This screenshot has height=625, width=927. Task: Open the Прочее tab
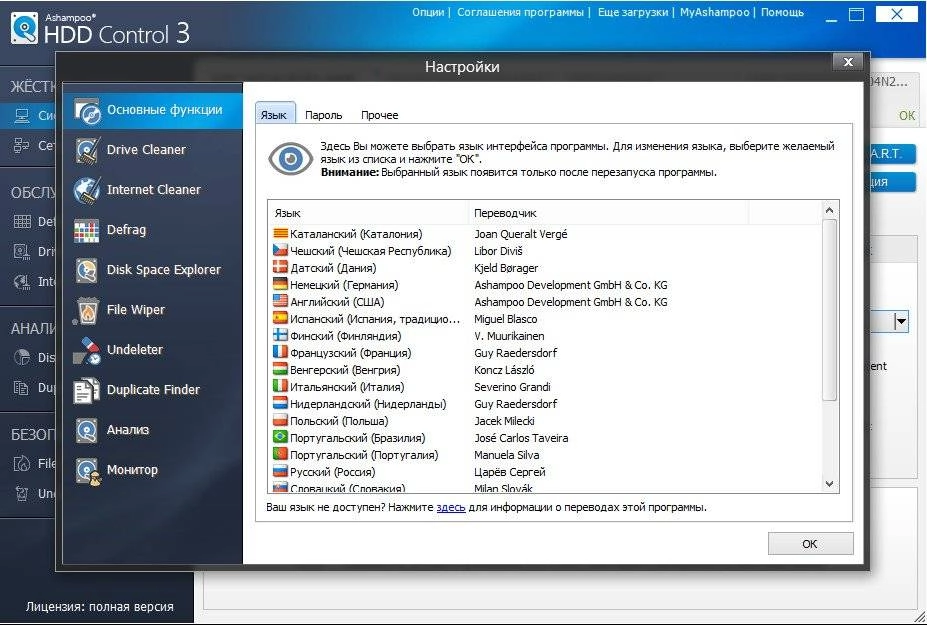click(380, 115)
